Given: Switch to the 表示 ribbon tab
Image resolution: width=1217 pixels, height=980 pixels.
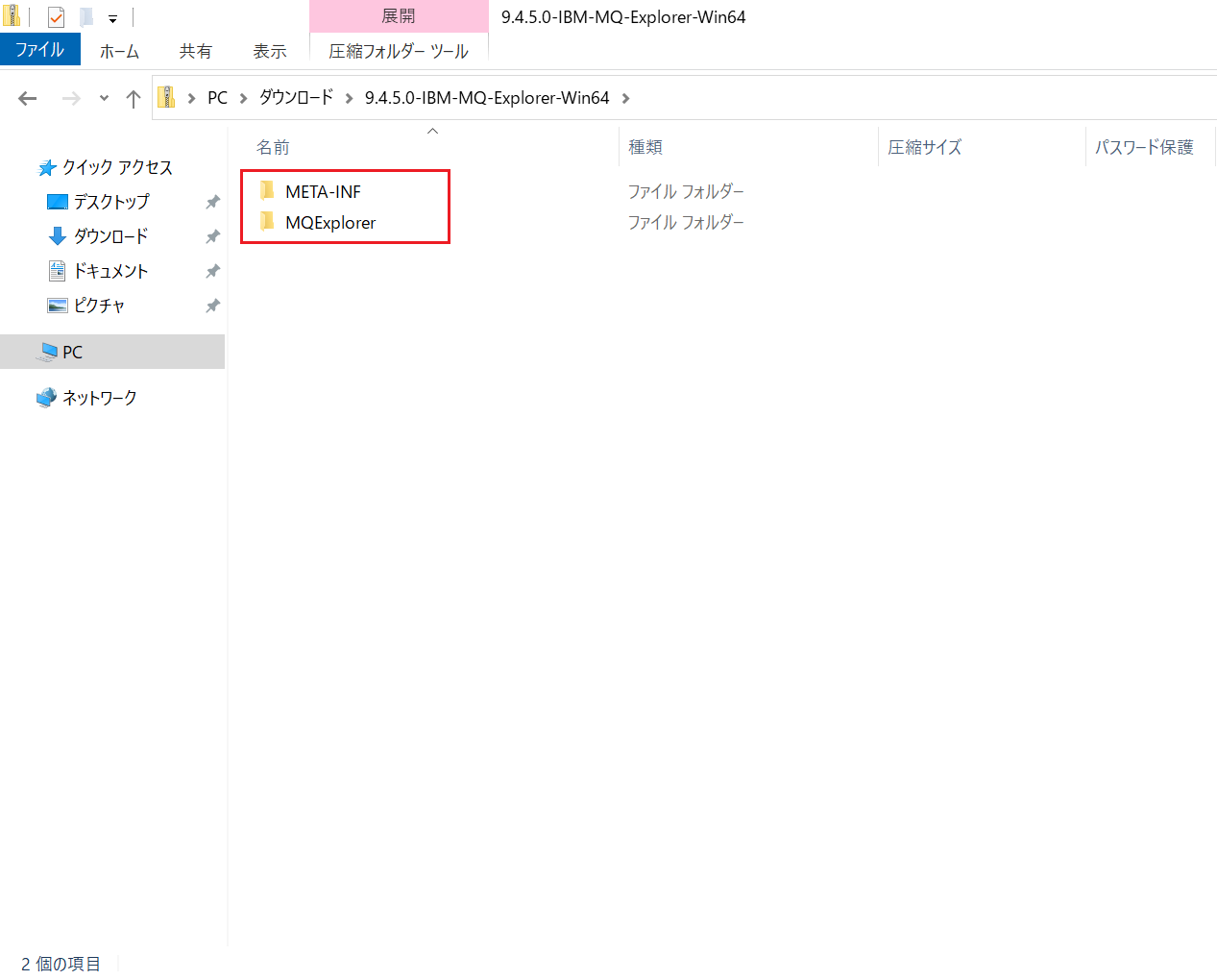Looking at the screenshot, I should click(270, 51).
